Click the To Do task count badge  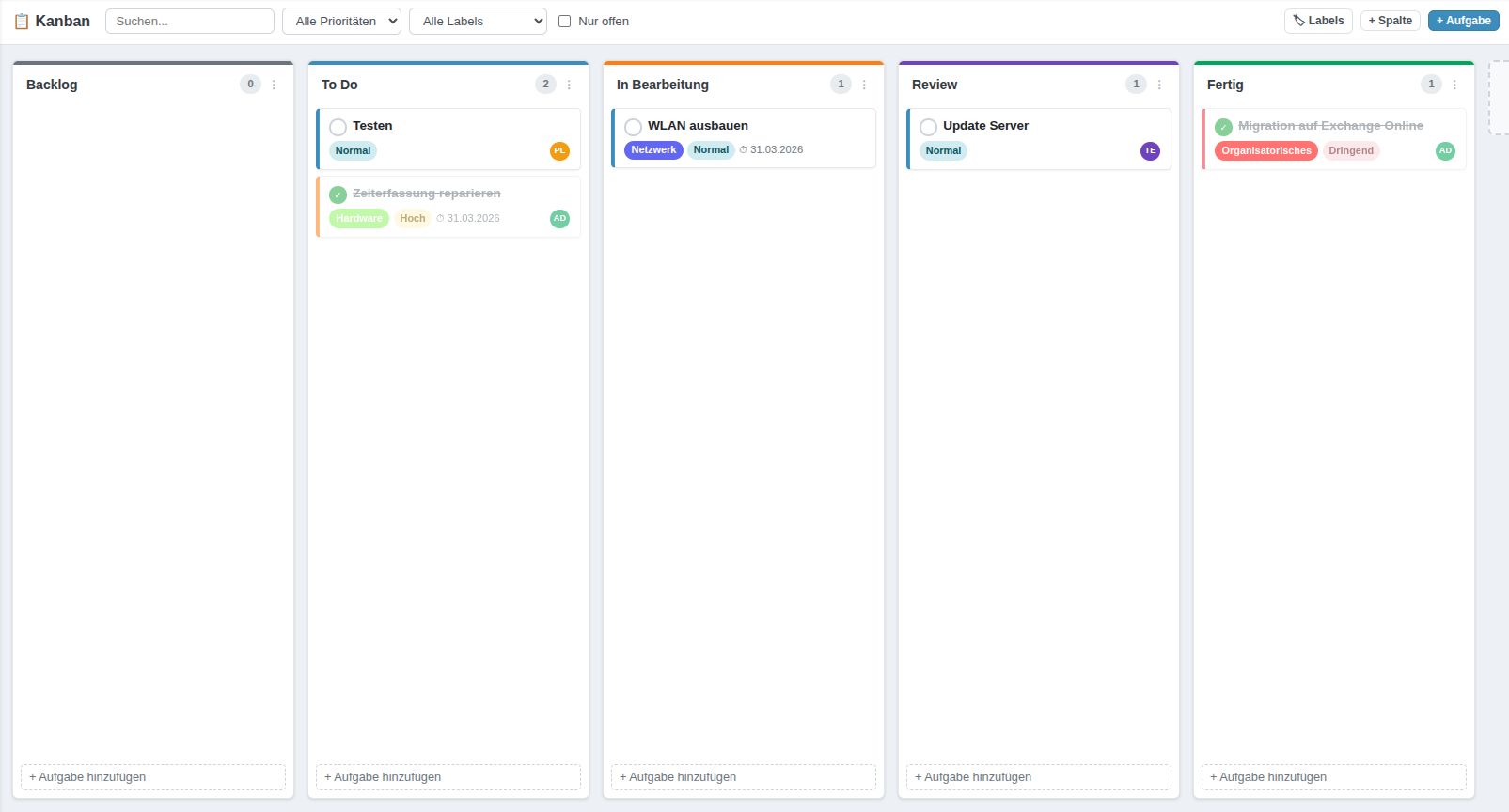[545, 85]
